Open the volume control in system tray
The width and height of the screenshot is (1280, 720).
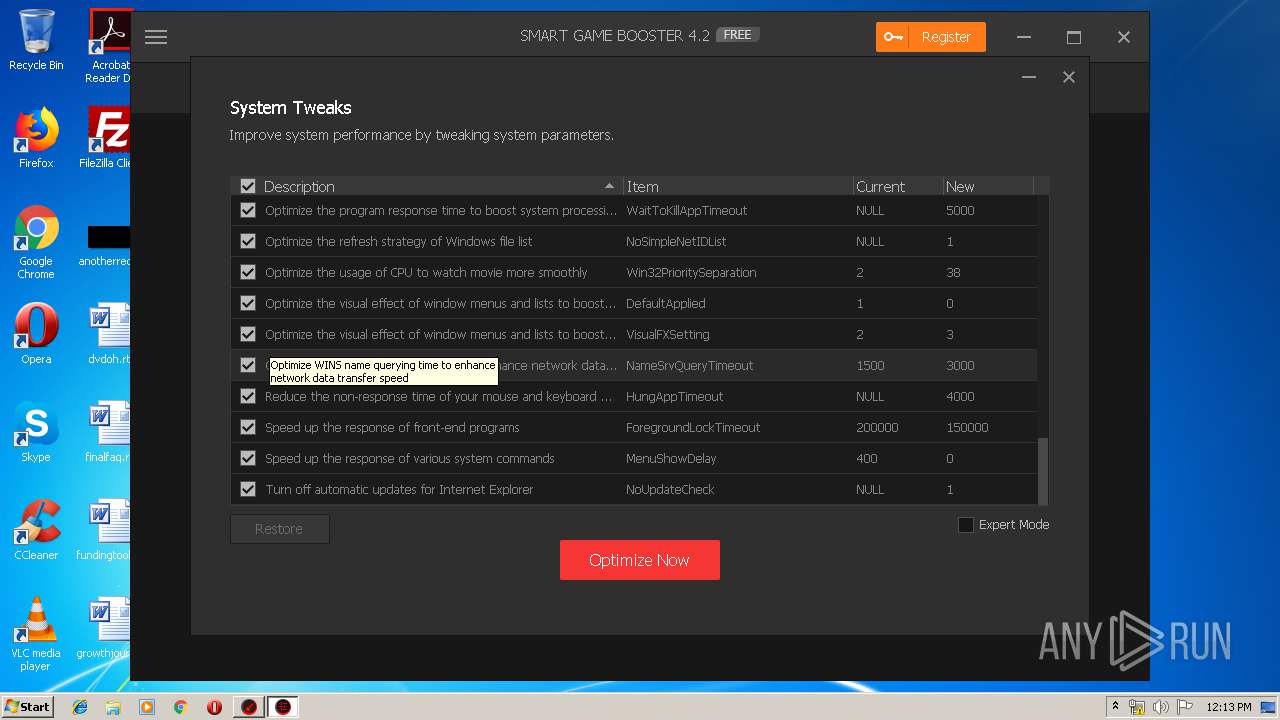pyautogui.click(x=1160, y=707)
